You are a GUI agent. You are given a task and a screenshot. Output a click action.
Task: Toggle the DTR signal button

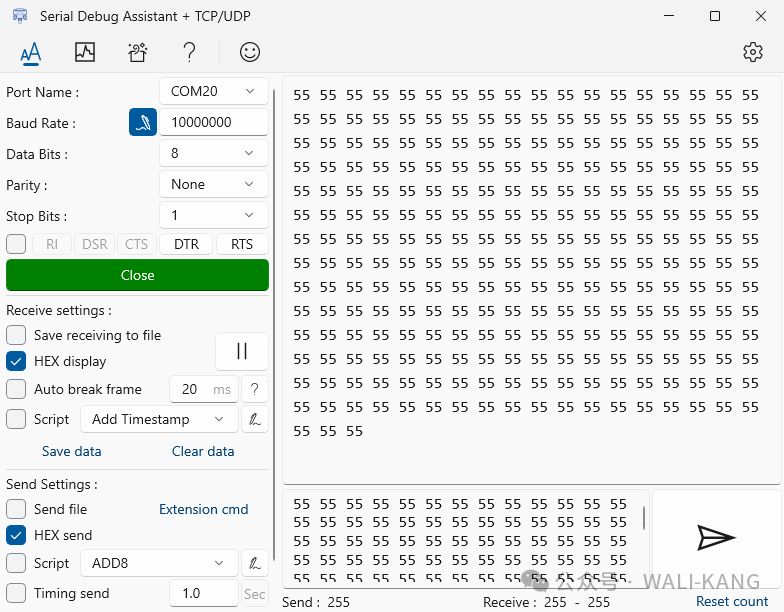[x=186, y=244]
